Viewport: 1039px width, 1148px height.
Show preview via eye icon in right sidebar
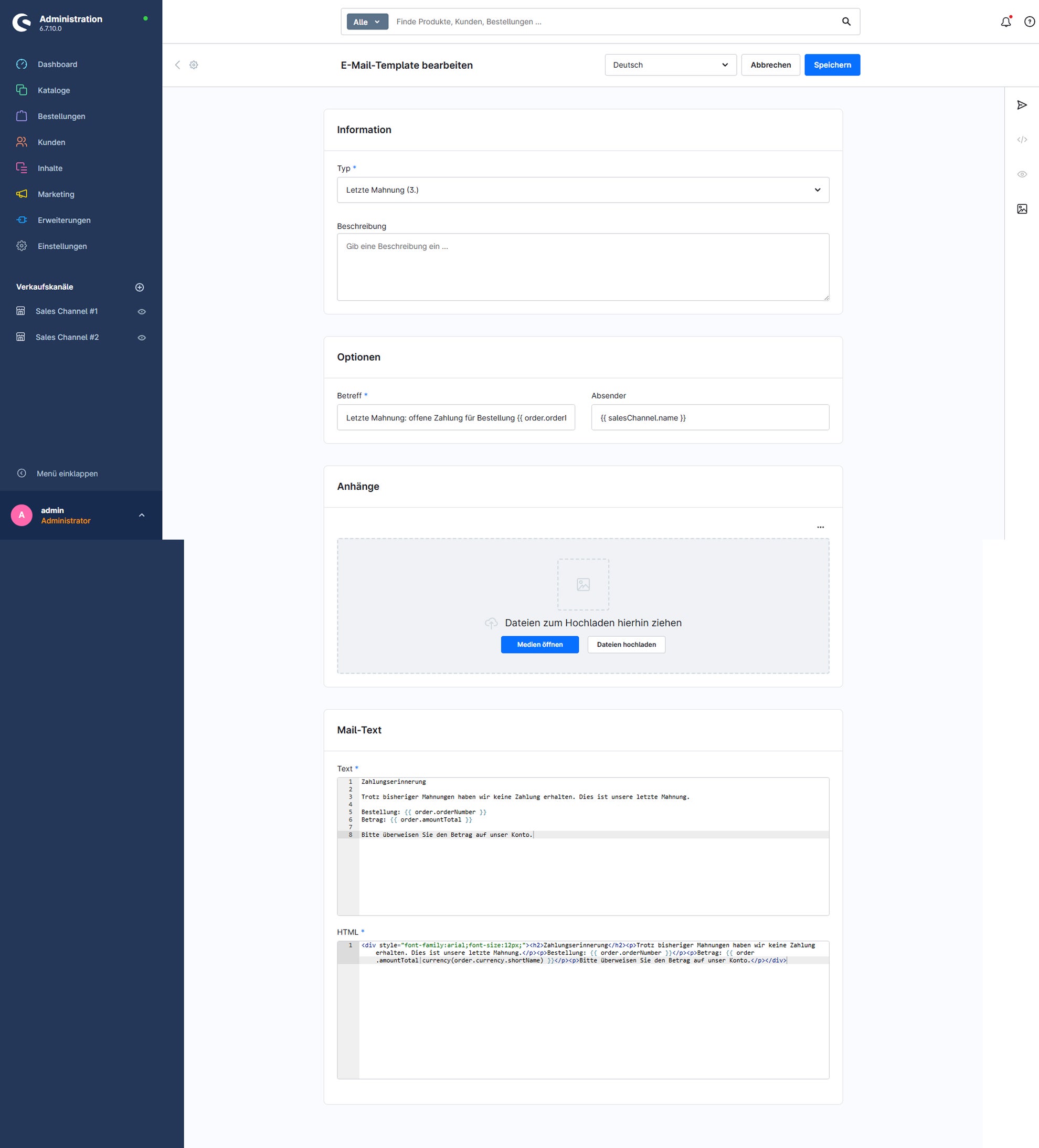pos(1022,174)
